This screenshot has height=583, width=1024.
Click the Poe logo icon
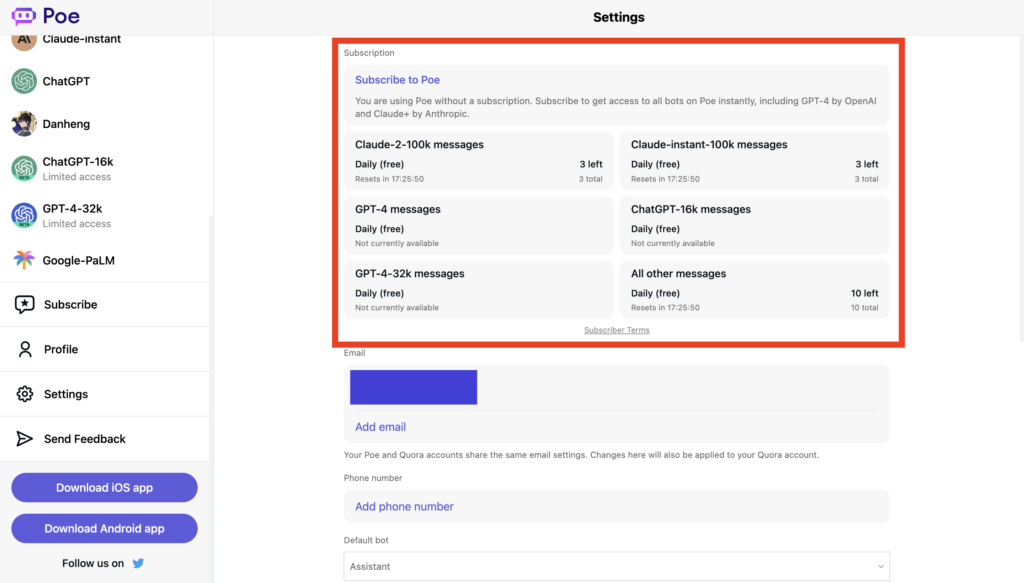click(23, 16)
